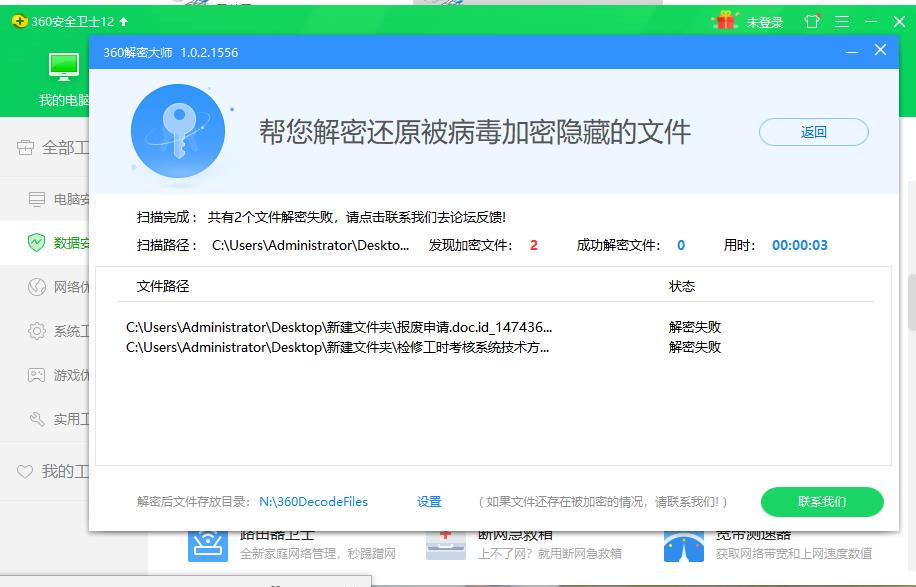Select 游戏优化 category in sidebar
Image resolution: width=916 pixels, height=587 pixels.
pos(44,375)
